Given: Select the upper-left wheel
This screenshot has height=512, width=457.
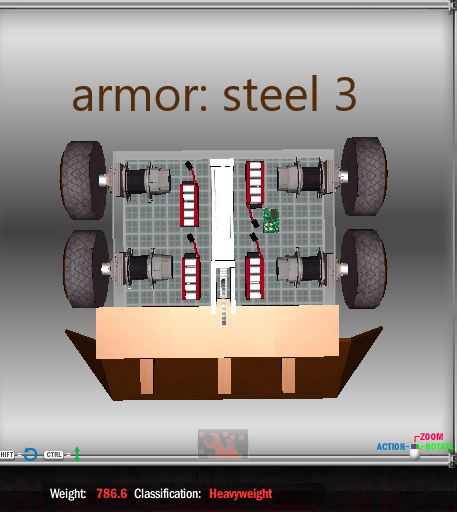Looking at the screenshot, I should 83,180.
